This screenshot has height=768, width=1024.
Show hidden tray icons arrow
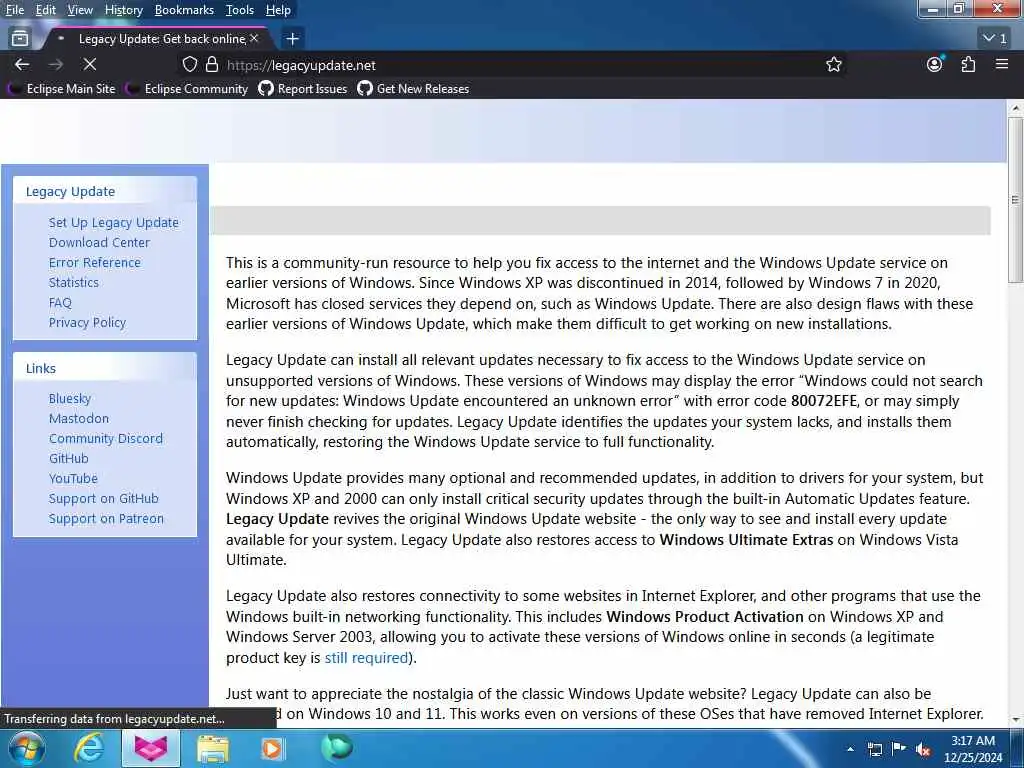pyautogui.click(x=850, y=749)
